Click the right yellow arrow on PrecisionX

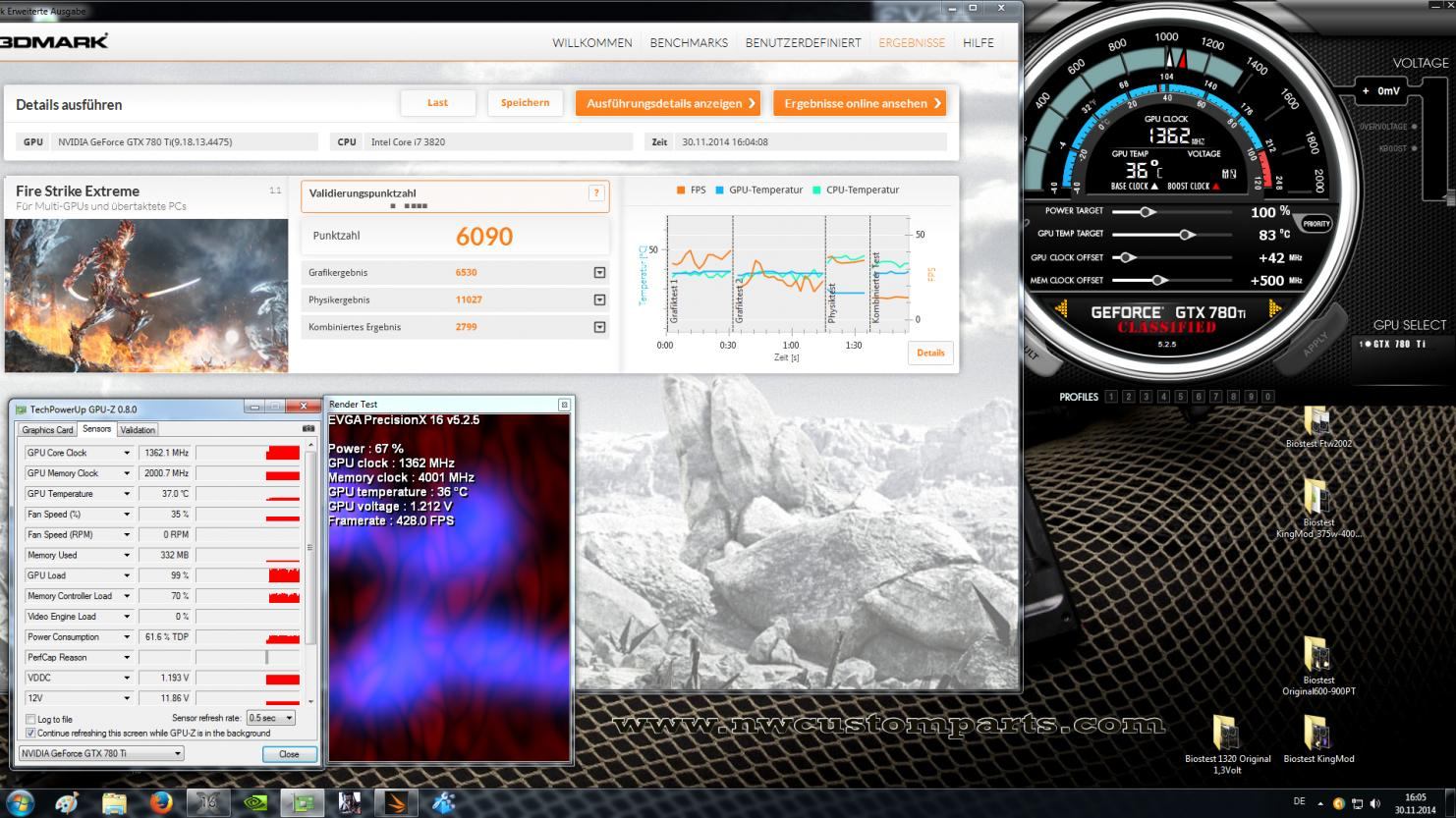(1275, 309)
